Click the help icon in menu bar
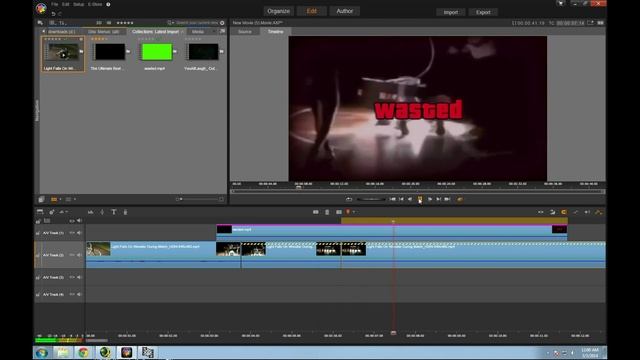 (x=108, y=4)
